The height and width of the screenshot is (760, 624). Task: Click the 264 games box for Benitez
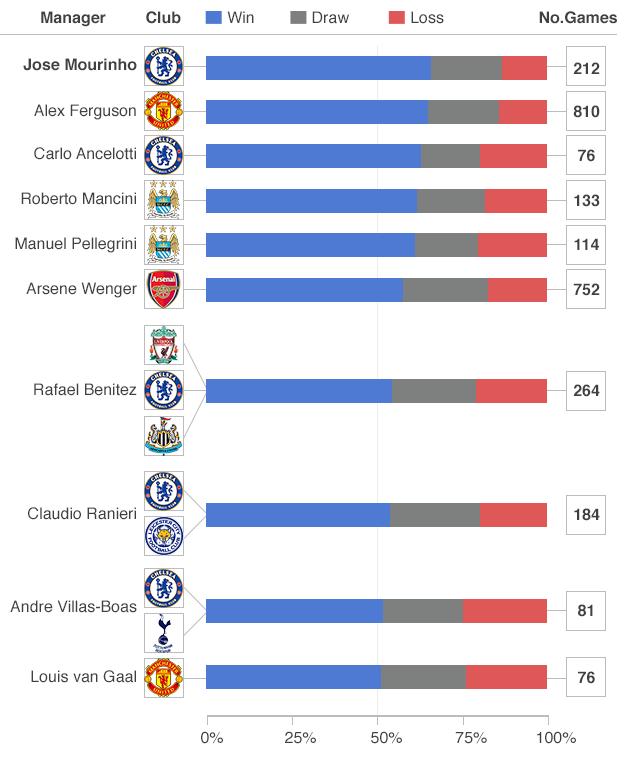pos(586,391)
